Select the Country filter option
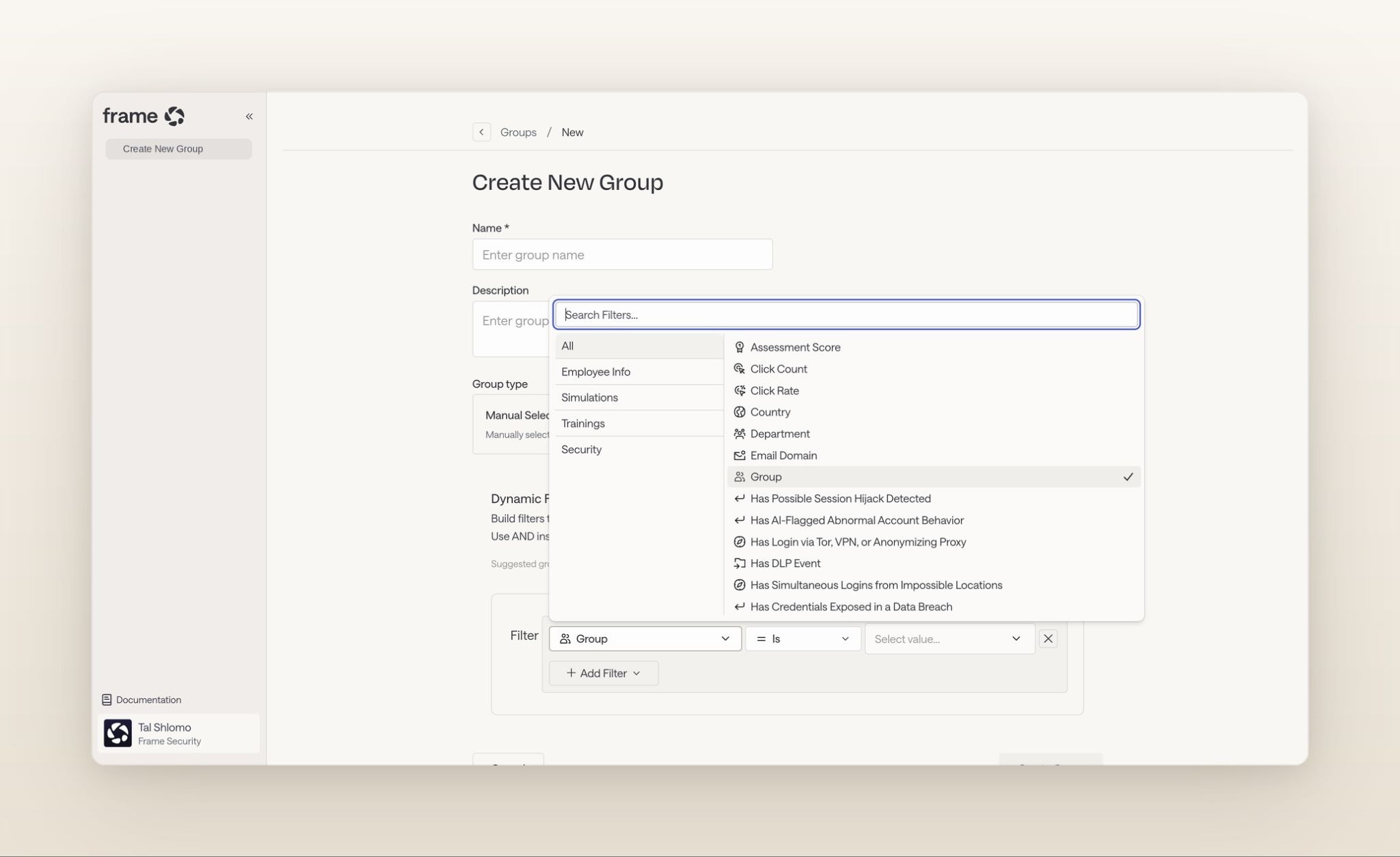Screen dimensions: 1400x857 [x=934, y=412]
